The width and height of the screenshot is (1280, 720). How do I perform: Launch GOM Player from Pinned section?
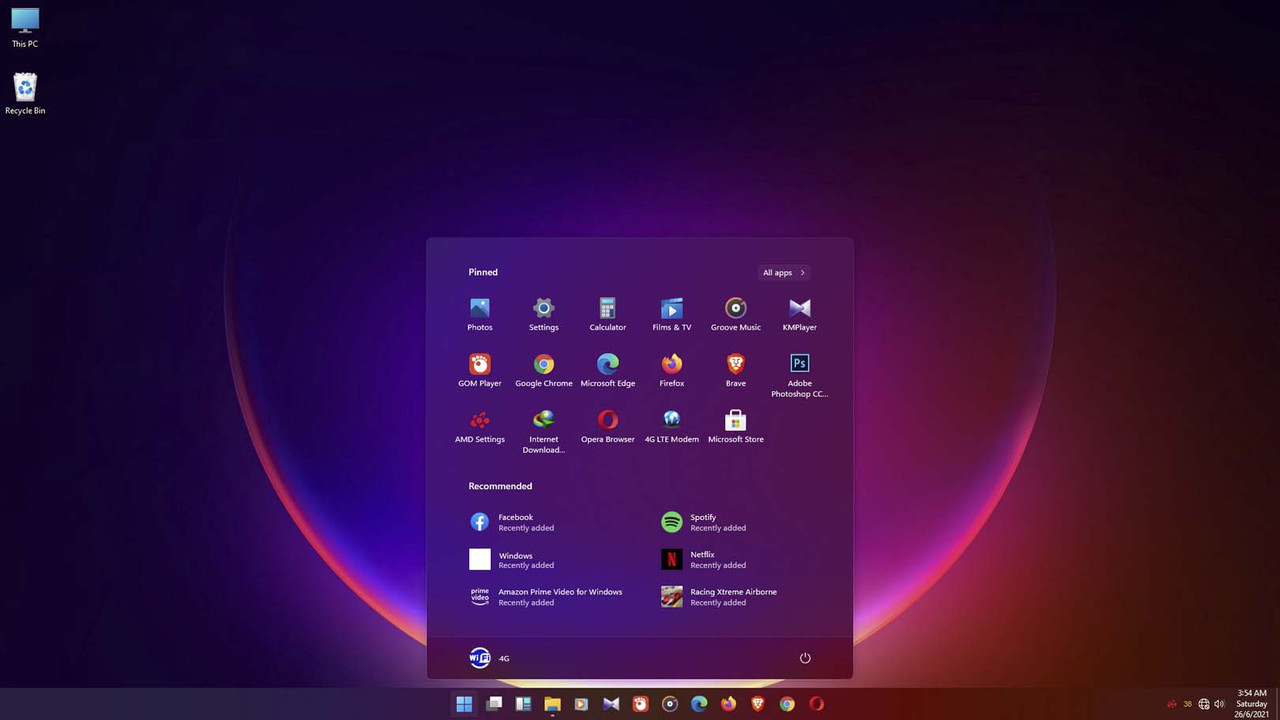[480, 370]
